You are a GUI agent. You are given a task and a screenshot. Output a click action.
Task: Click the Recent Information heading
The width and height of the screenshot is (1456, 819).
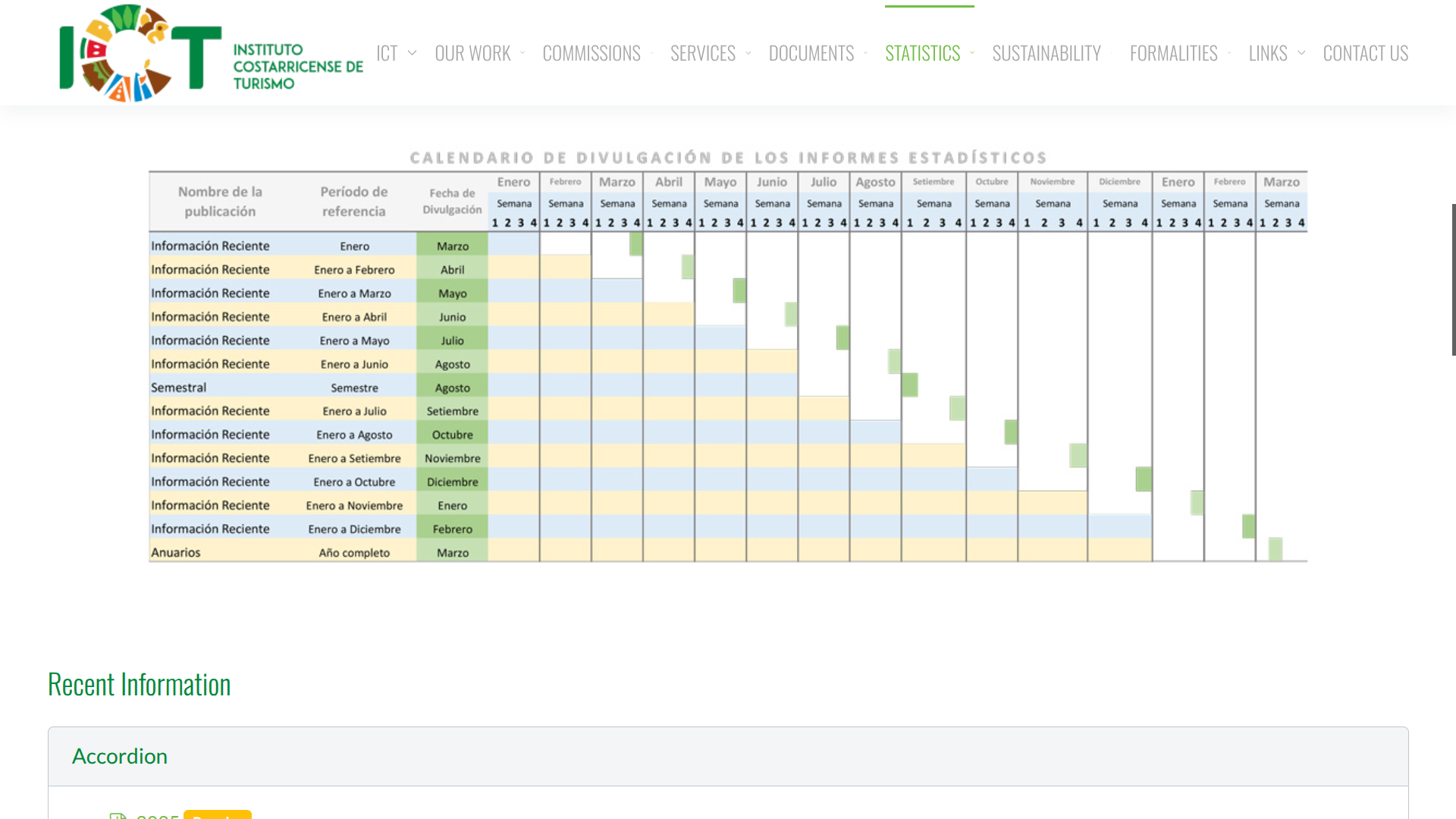coord(139,684)
